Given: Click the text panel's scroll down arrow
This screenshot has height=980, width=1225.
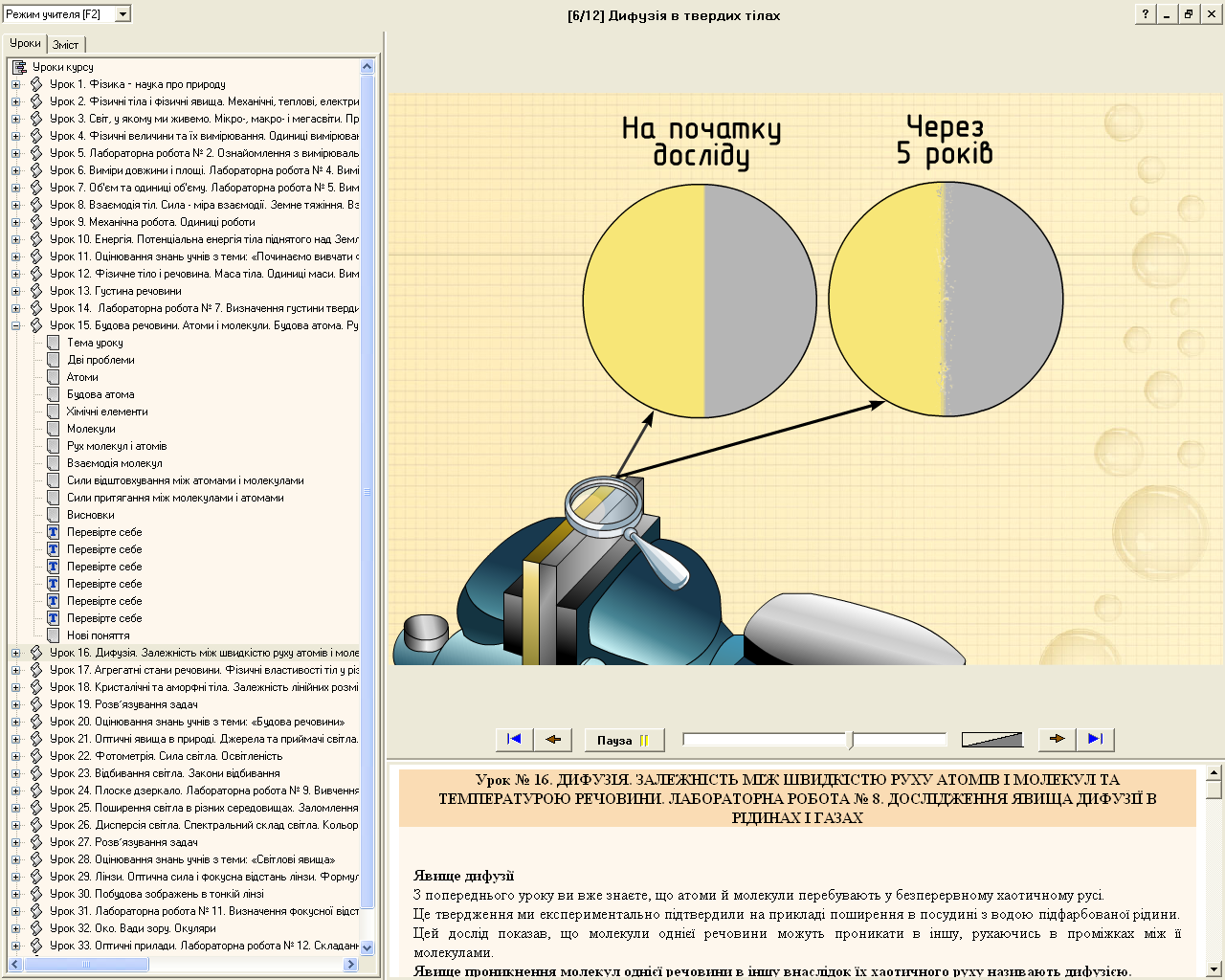Looking at the screenshot, I should (x=1214, y=968).
